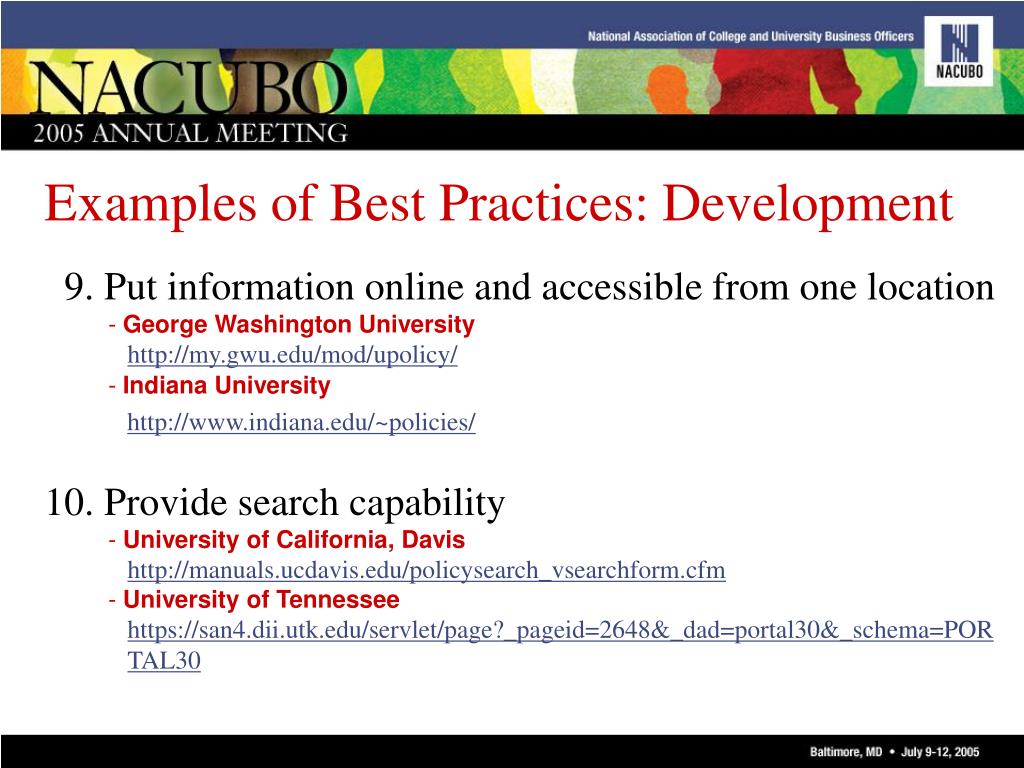Open the University of Tennessee portal link
Image resolution: width=1024 pixels, height=768 pixels.
pyautogui.click(x=560, y=645)
